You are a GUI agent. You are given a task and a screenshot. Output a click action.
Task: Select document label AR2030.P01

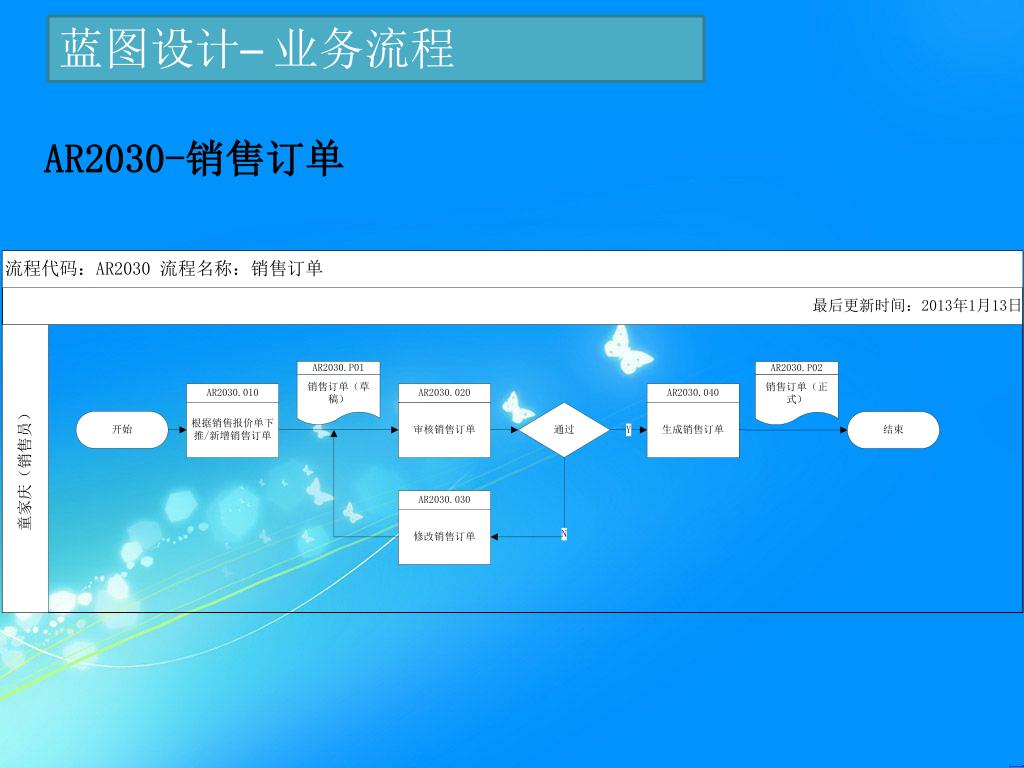pos(338,368)
